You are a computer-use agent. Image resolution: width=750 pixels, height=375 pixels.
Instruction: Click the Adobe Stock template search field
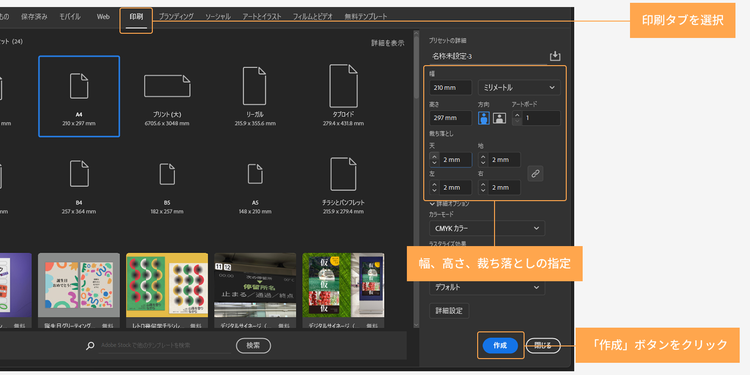tap(165, 346)
